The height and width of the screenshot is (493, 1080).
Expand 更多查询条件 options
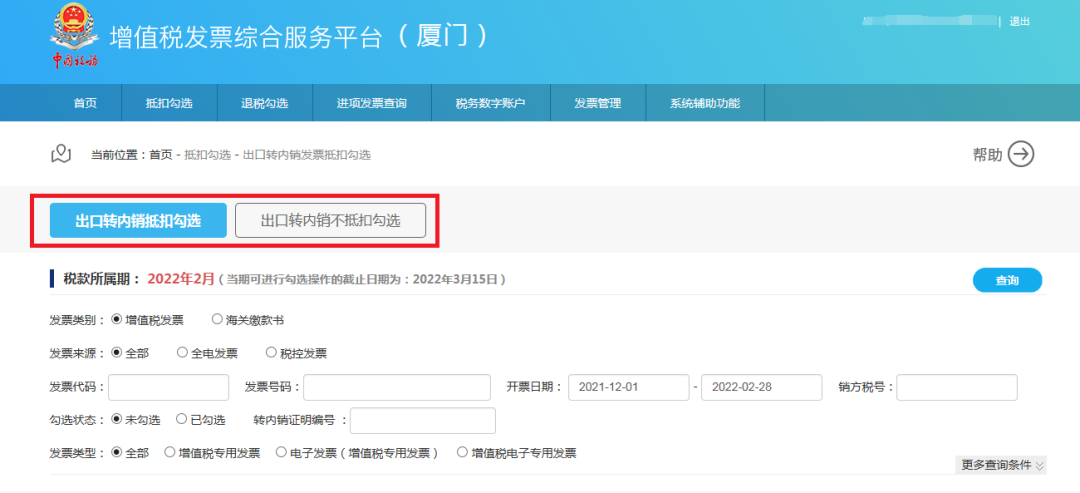[1002, 465]
